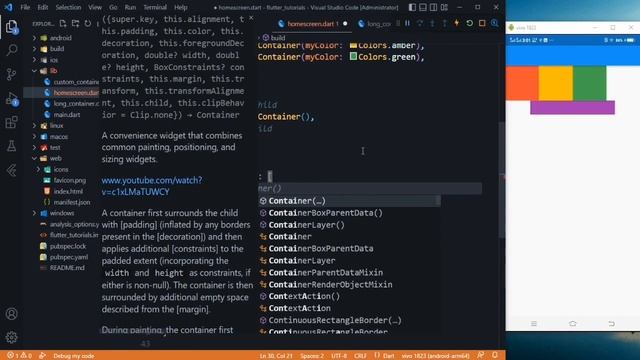Image resolution: width=640 pixels, height=360 pixels.
Task: Open the YouTube link in documentation popup
Action: coord(152,186)
